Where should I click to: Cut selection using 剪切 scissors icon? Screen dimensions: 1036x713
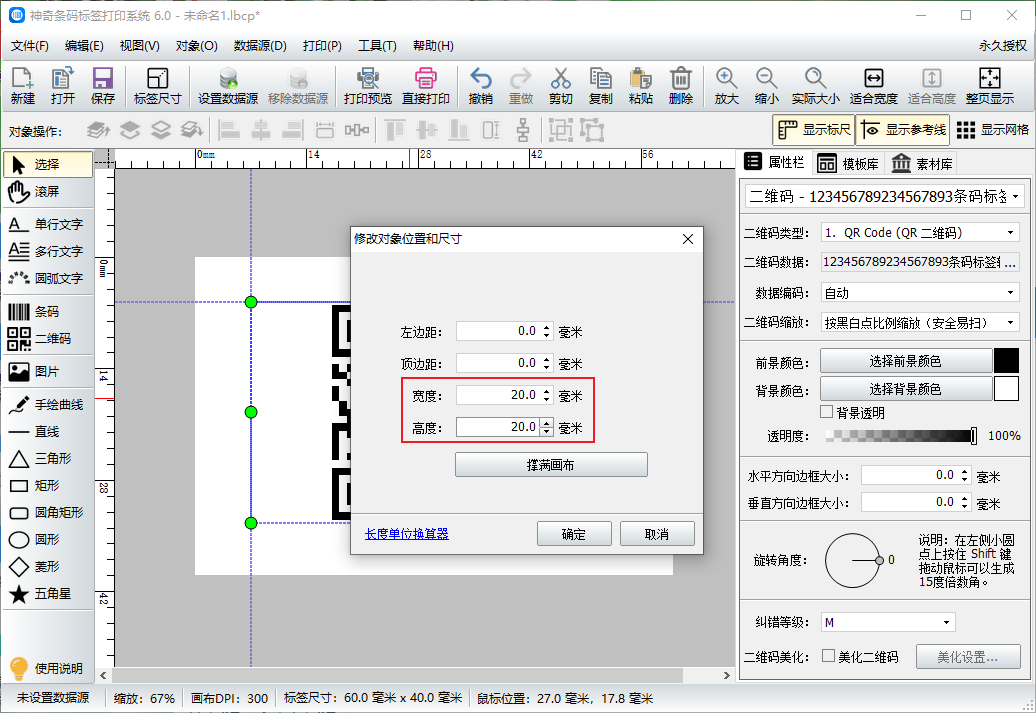coord(560,86)
